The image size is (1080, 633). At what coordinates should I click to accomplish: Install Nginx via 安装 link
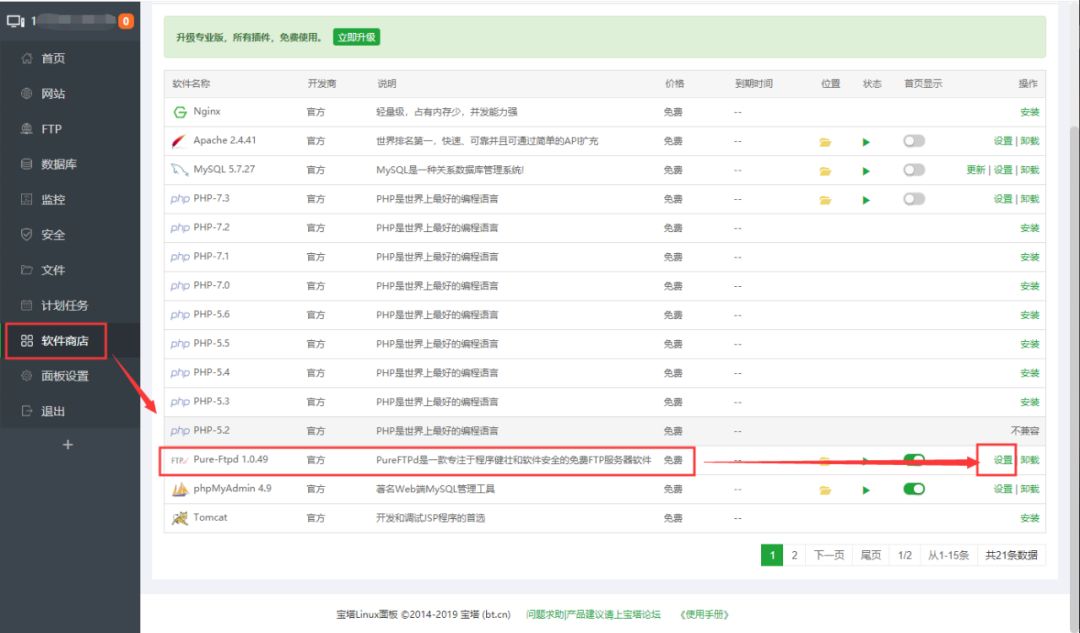coord(1029,112)
